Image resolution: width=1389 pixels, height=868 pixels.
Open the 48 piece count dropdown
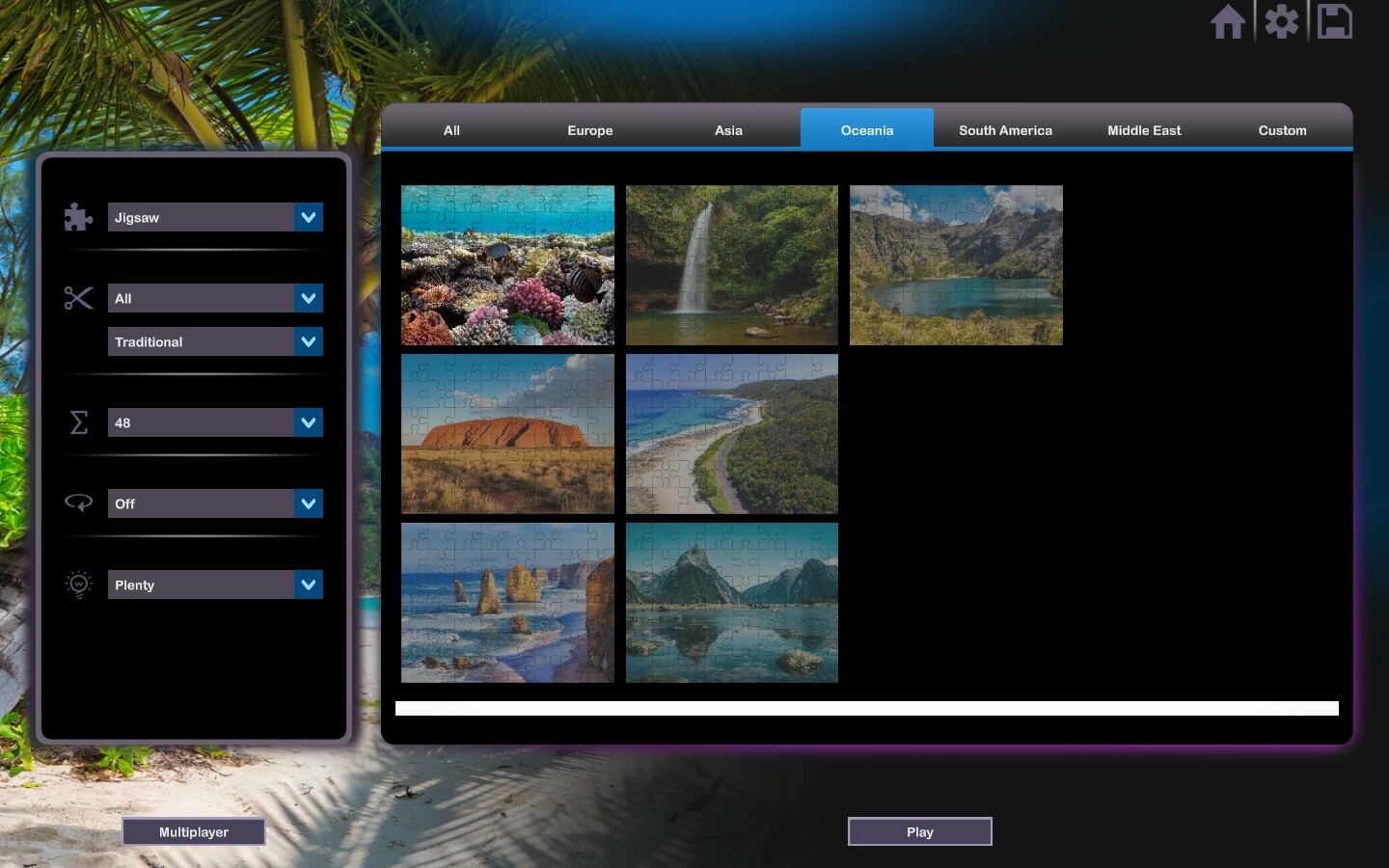pyautogui.click(x=215, y=422)
